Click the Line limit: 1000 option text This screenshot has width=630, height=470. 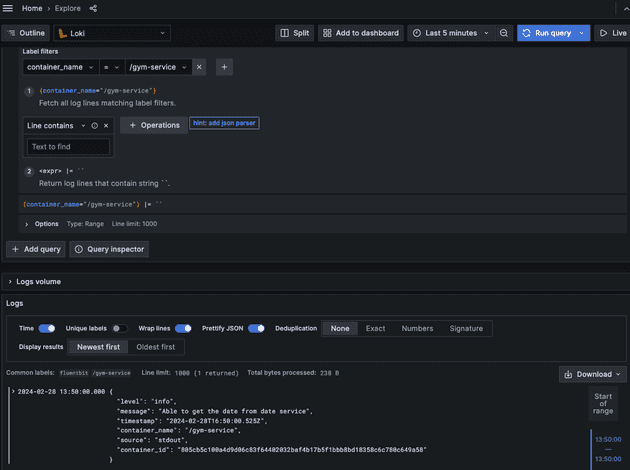[x=134, y=224]
